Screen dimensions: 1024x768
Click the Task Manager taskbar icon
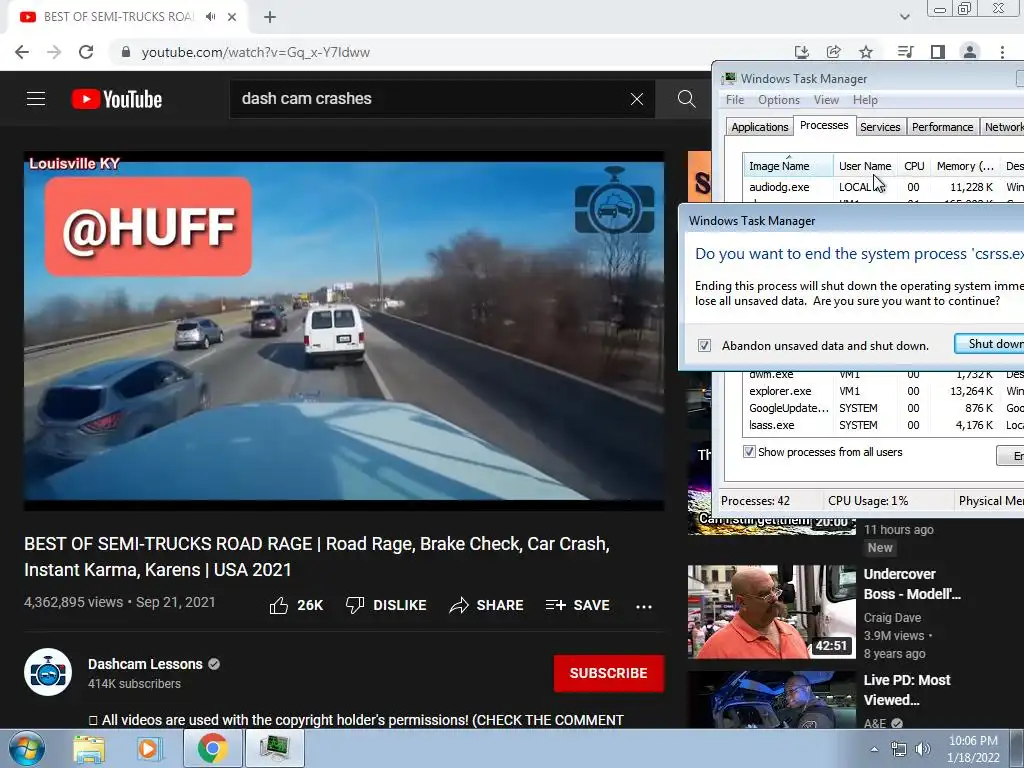274,748
